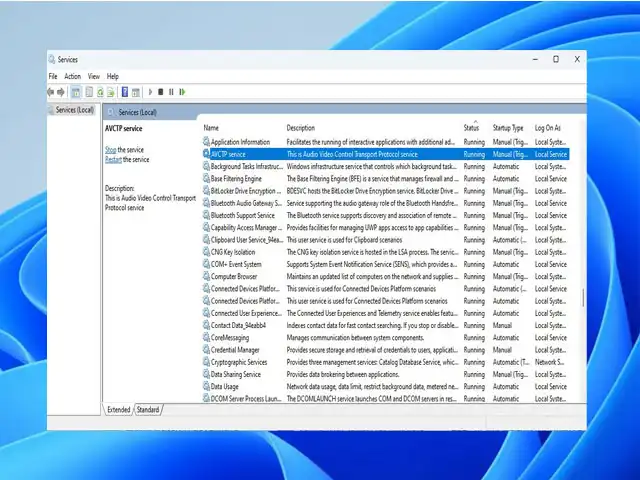Click the Restart the service link

coord(113,160)
